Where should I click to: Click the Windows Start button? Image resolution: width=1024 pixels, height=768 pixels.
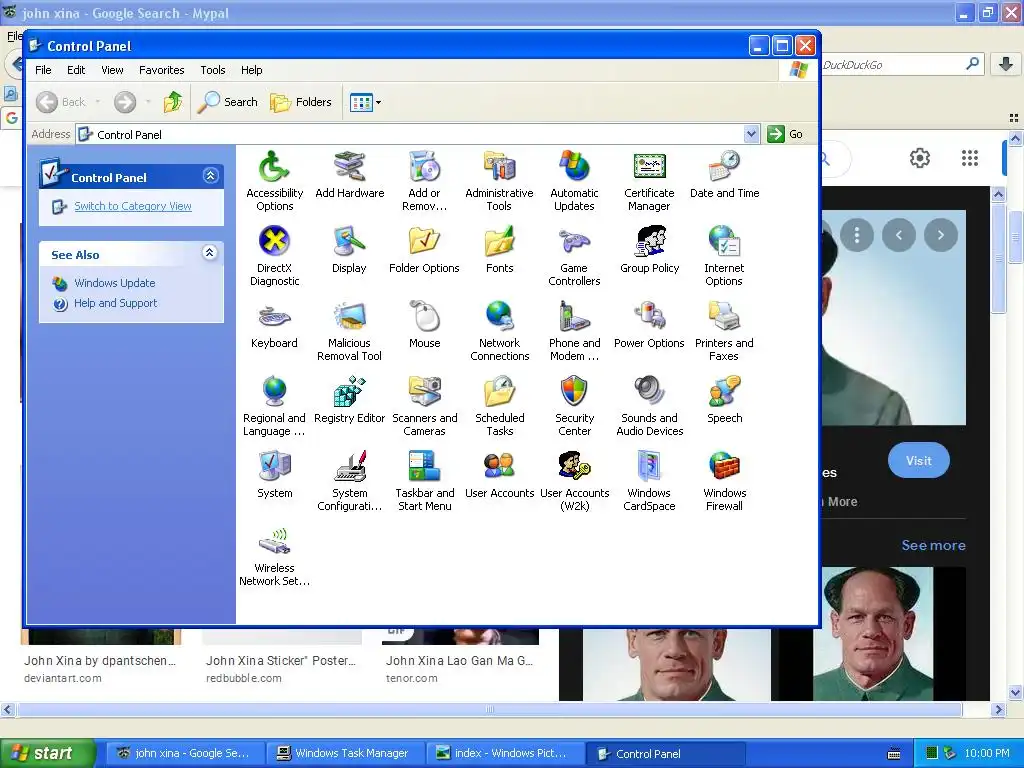(47, 753)
